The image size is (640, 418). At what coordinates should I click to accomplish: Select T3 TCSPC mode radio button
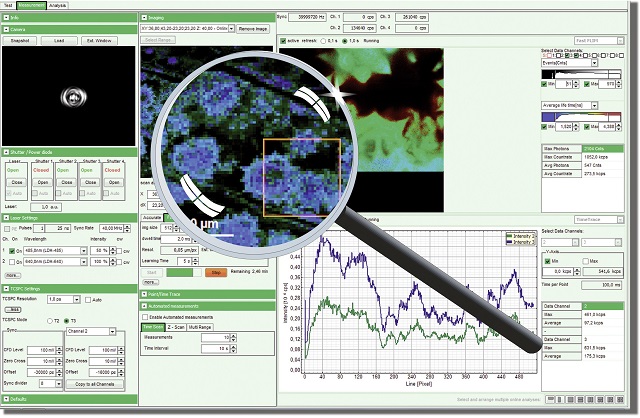click(x=67, y=321)
